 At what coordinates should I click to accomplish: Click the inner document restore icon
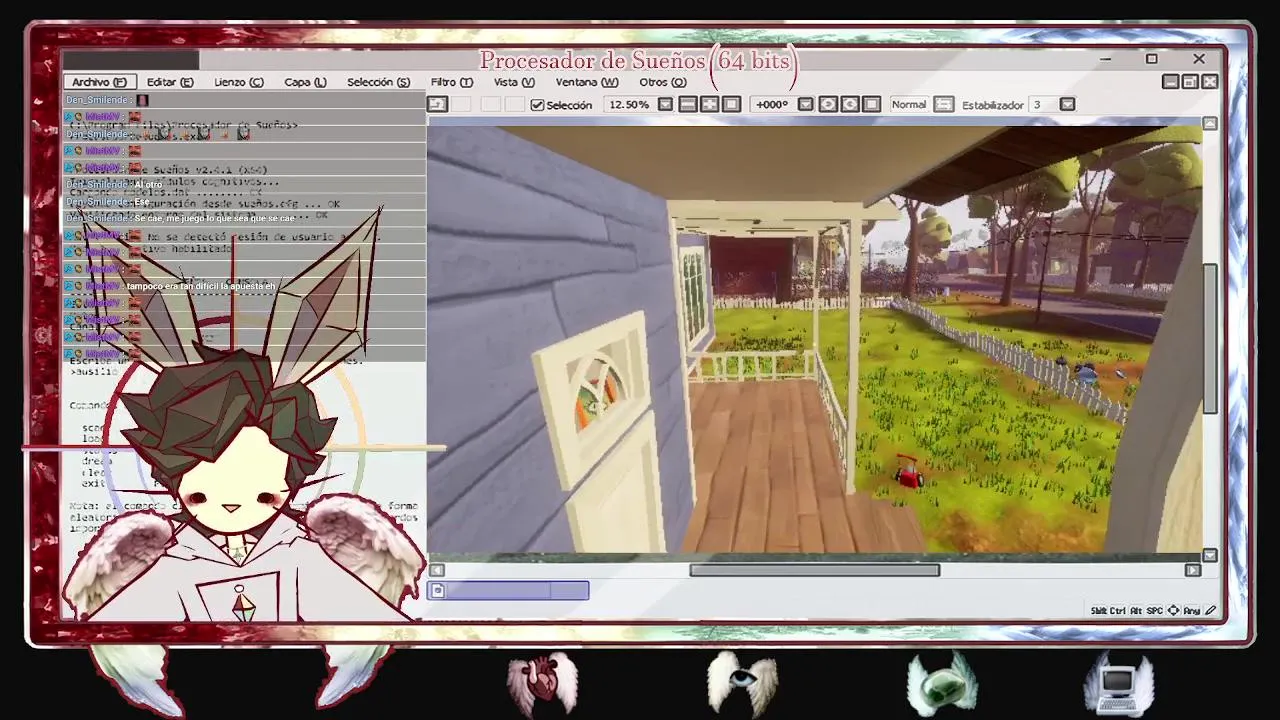pos(1190,82)
